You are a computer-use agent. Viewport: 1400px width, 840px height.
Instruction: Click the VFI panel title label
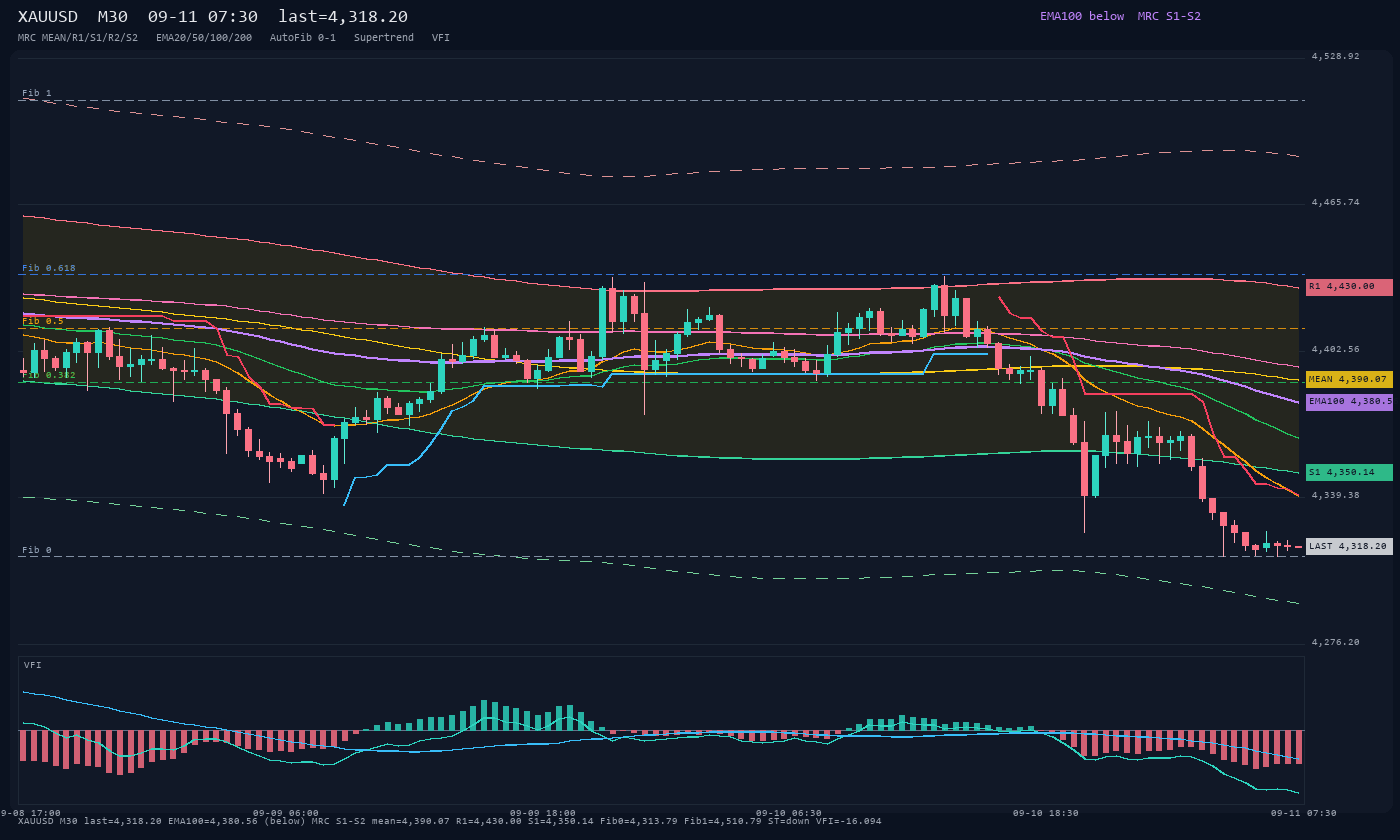(33, 665)
